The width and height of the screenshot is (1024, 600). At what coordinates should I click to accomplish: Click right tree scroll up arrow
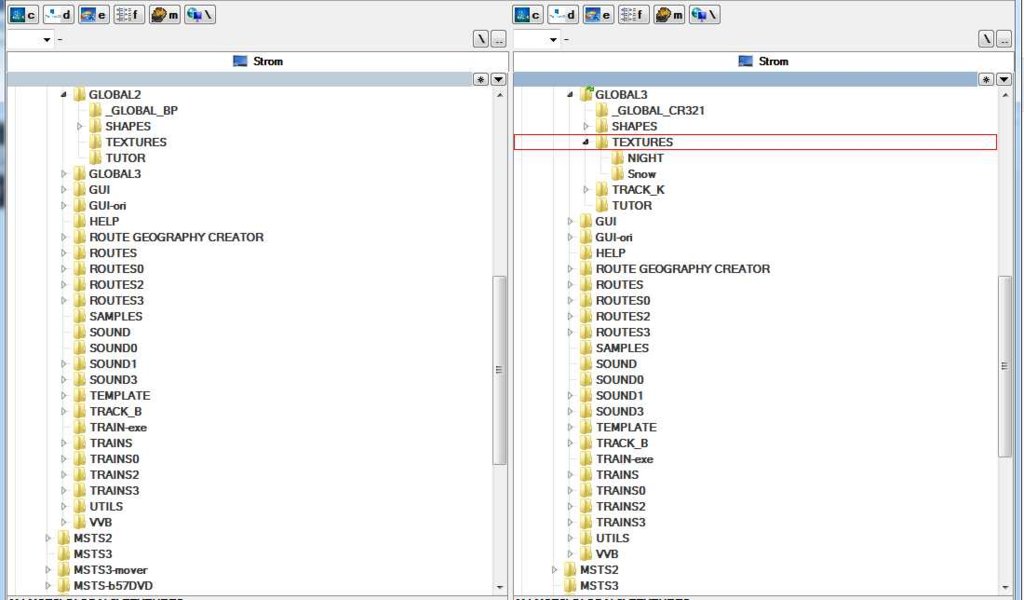pyautogui.click(x=1005, y=95)
